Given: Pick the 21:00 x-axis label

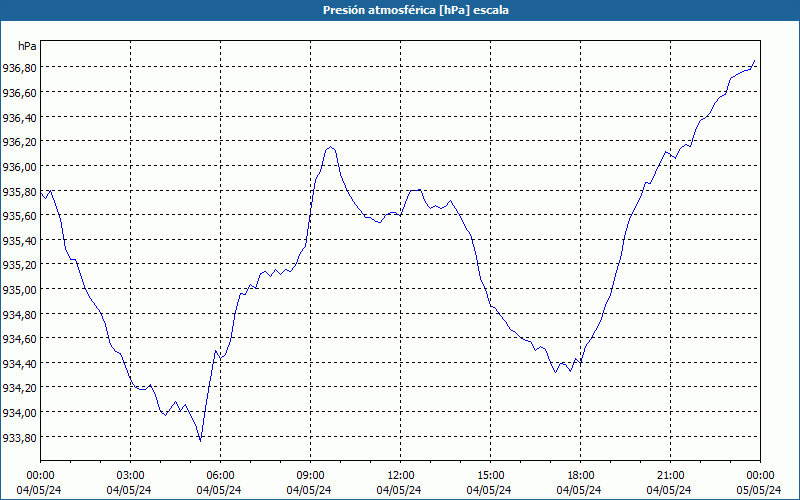Looking at the screenshot, I should coord(670,476).
